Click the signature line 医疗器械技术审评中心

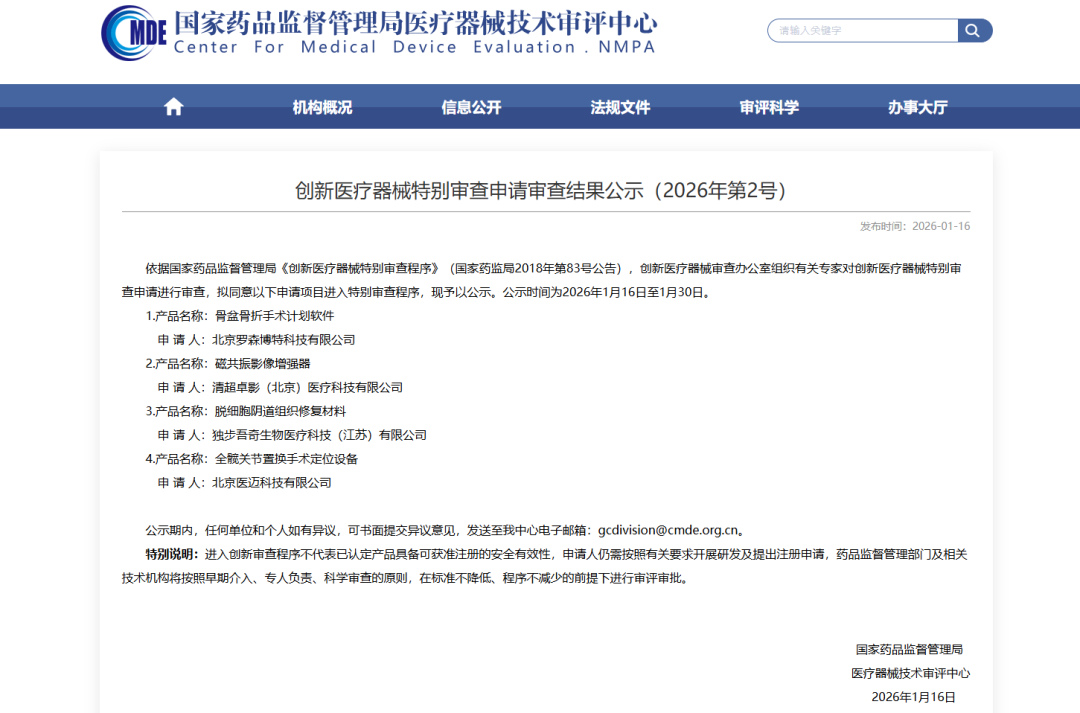[x=910, y=673]
